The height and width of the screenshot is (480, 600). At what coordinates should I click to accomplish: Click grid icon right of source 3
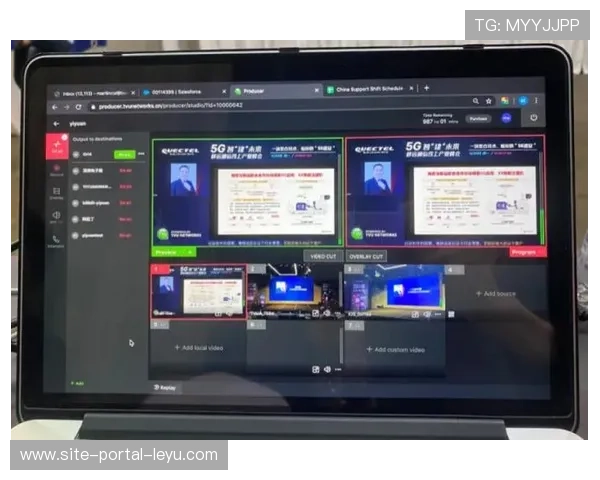pyautogui.click(x=452, y=314)
